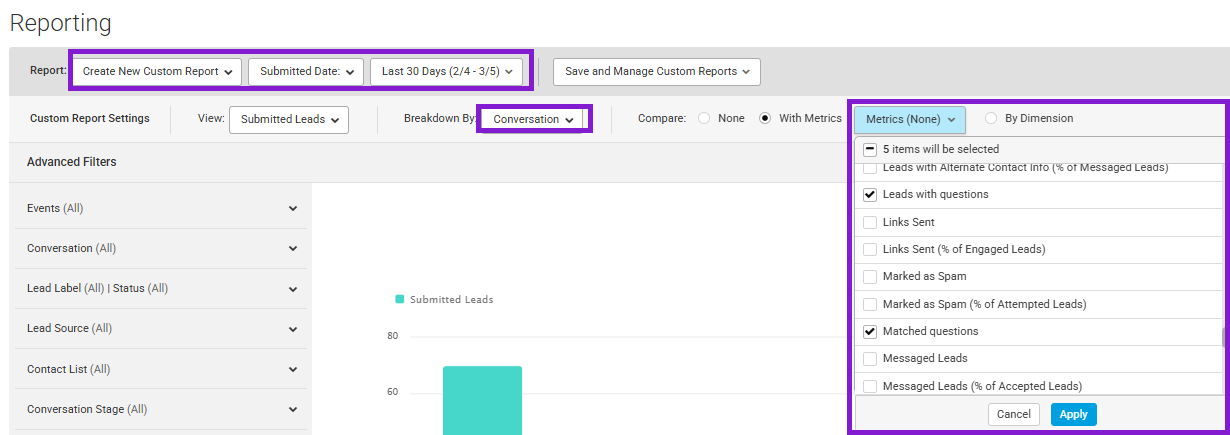Expand the Conversation (All) filter

(160, 248)
